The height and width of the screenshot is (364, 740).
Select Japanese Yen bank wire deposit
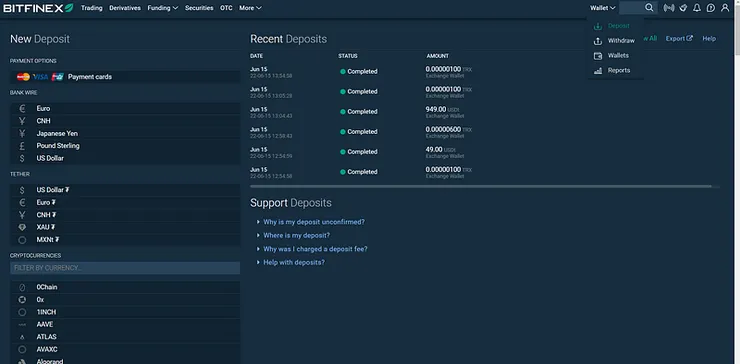[125, 134]
